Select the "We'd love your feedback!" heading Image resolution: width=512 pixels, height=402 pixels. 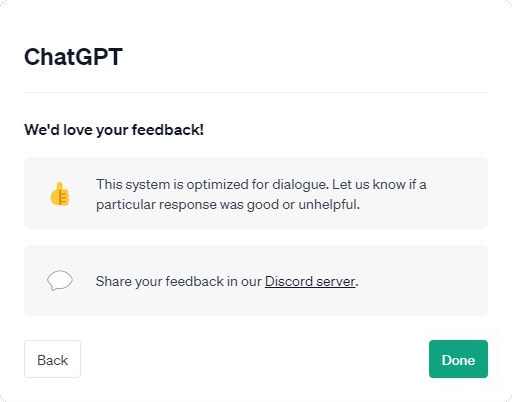[x=114, y=130]
